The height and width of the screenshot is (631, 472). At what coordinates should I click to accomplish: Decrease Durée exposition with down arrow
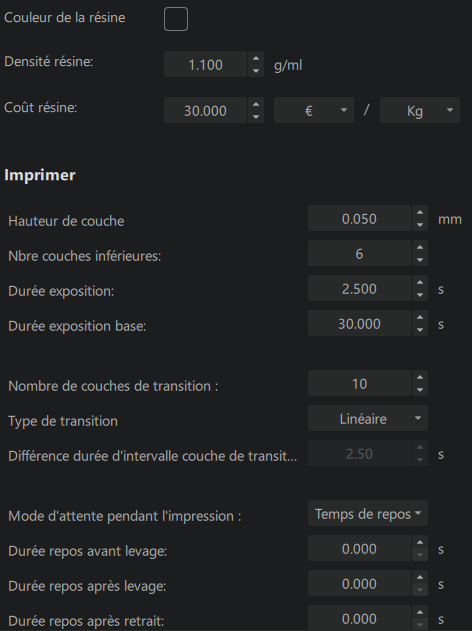420,295
